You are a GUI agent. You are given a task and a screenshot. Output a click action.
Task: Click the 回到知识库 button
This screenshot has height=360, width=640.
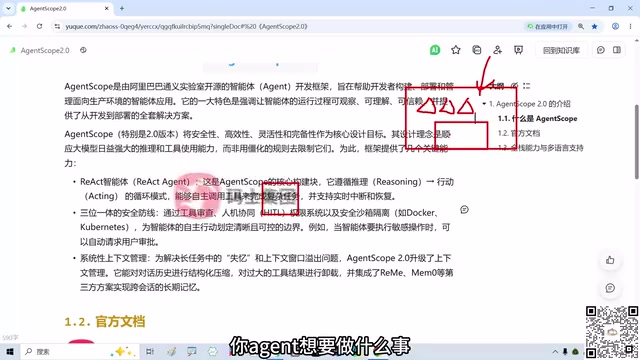pyautogui.click(x=561, y=50)
